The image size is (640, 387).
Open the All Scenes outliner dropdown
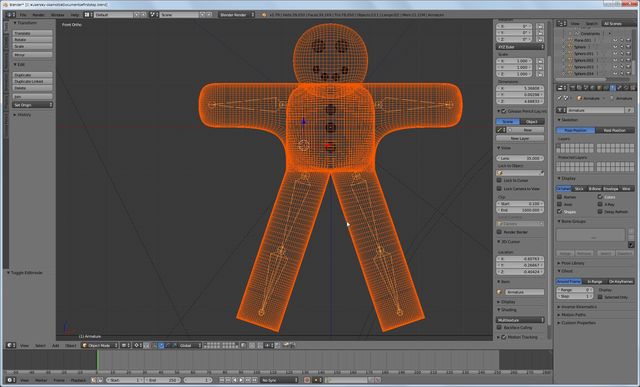click(x=618, y=24)
